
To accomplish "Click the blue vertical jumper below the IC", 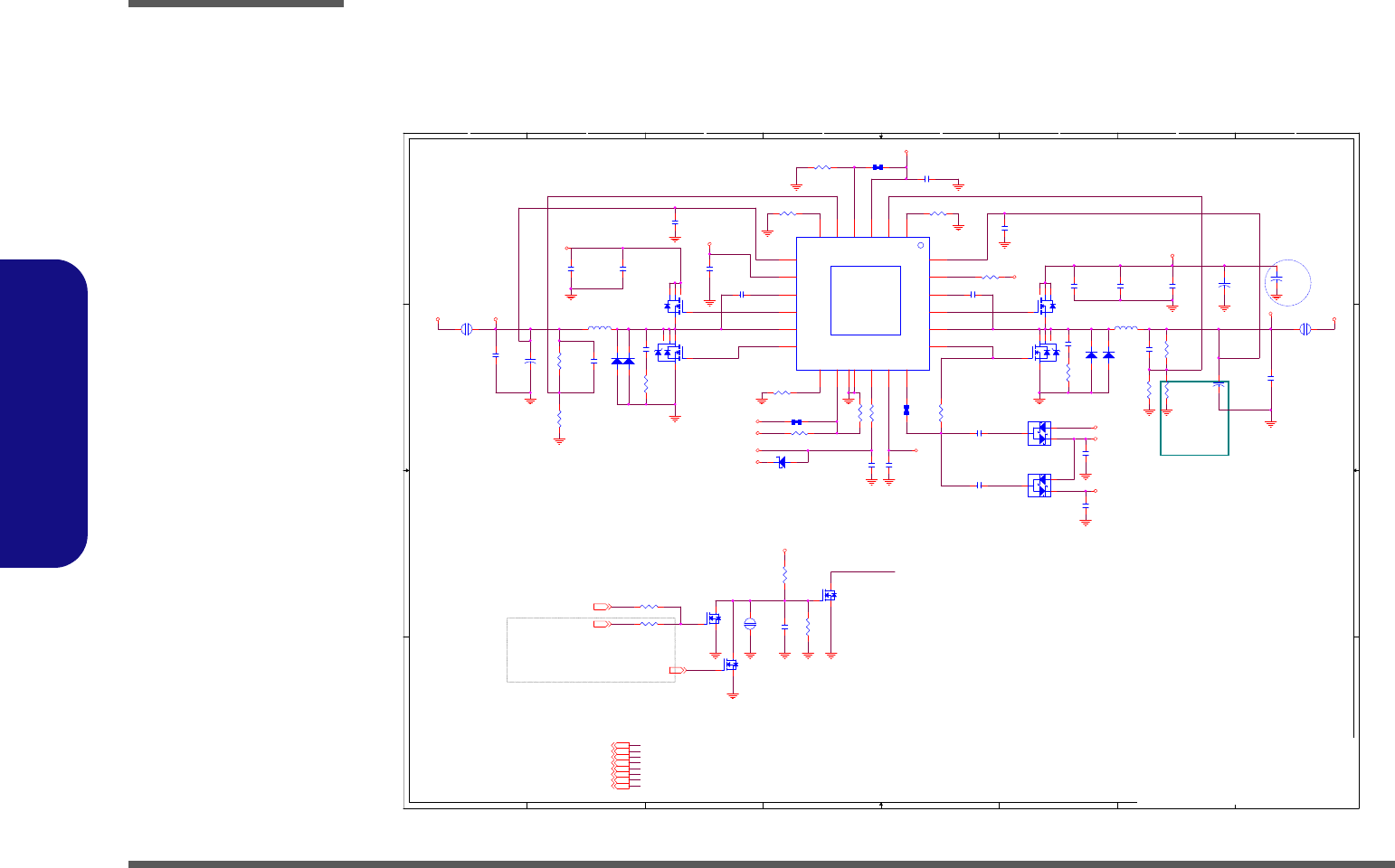I will click(906, 410).
